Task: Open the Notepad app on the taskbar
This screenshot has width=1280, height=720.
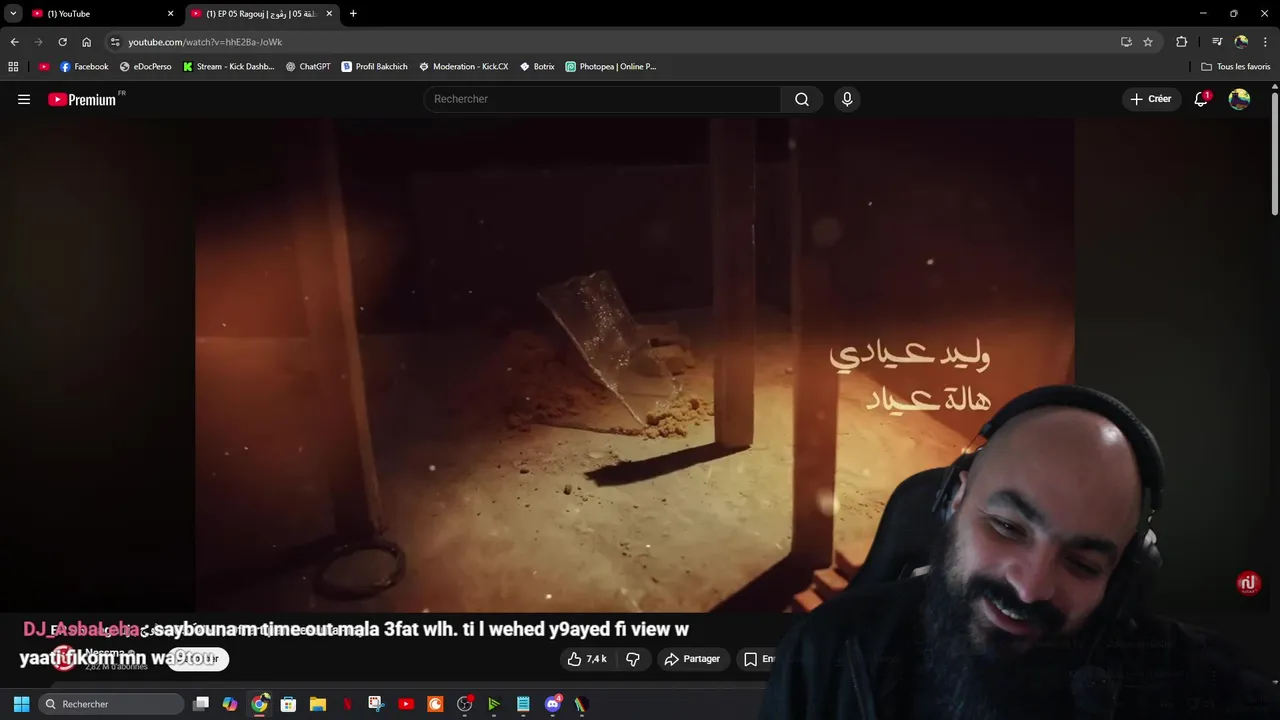Action: 523,704
